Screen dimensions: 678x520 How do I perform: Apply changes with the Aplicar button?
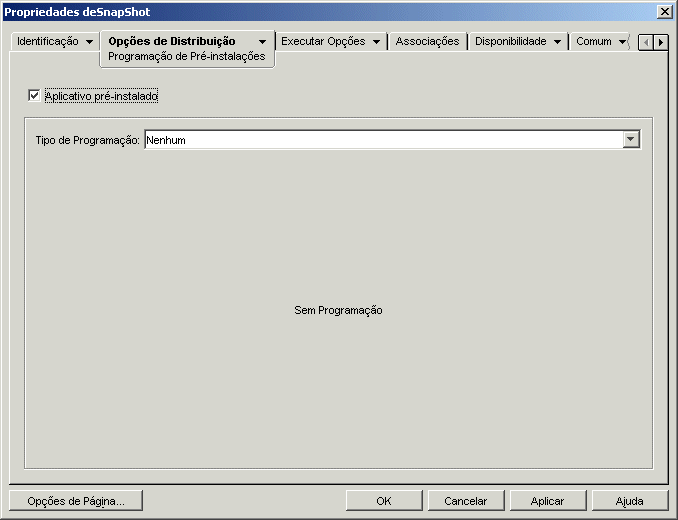pyautogui.click(x=547, y=501)
